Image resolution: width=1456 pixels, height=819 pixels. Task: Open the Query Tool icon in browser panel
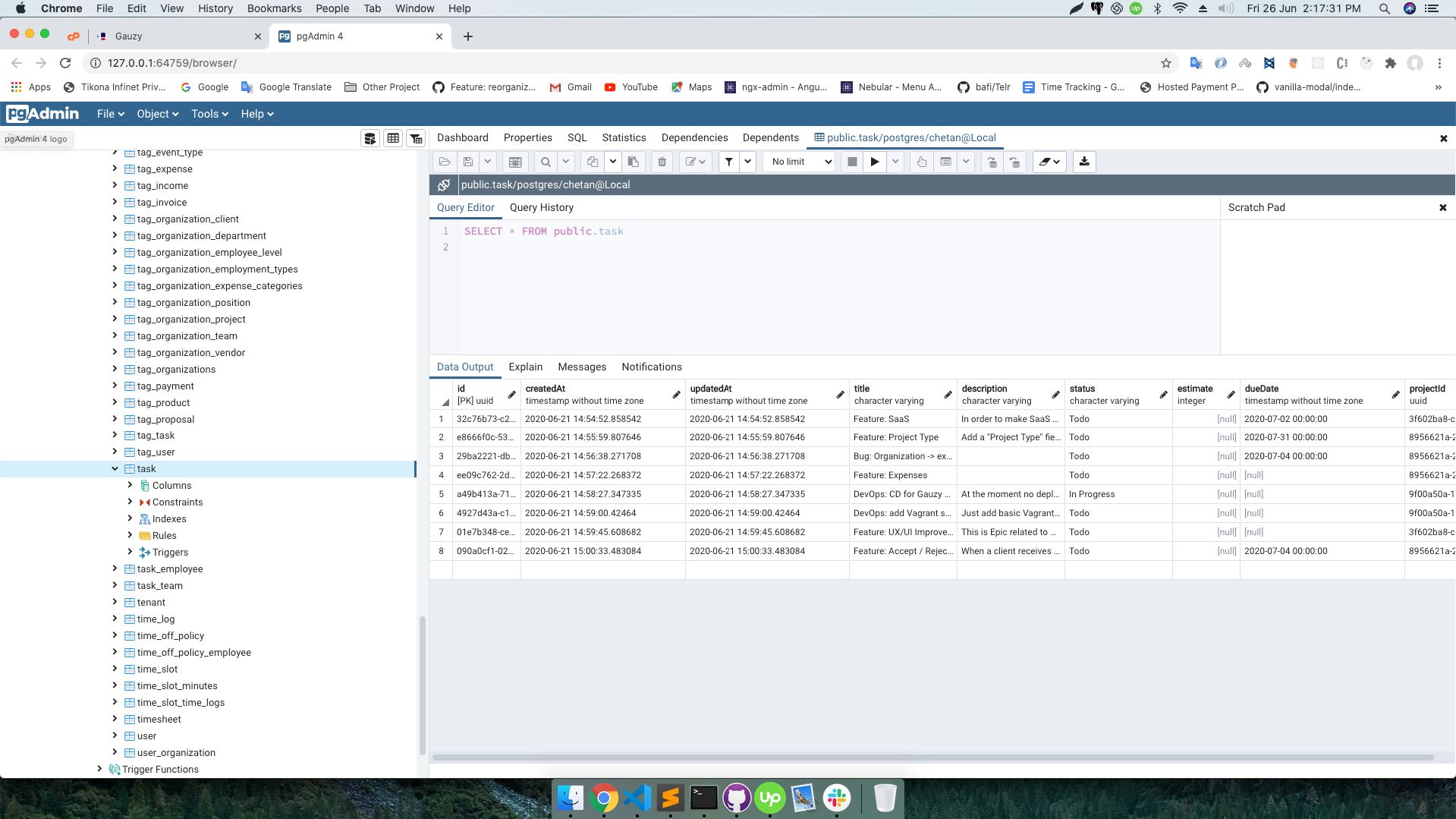tap(370, 138)
